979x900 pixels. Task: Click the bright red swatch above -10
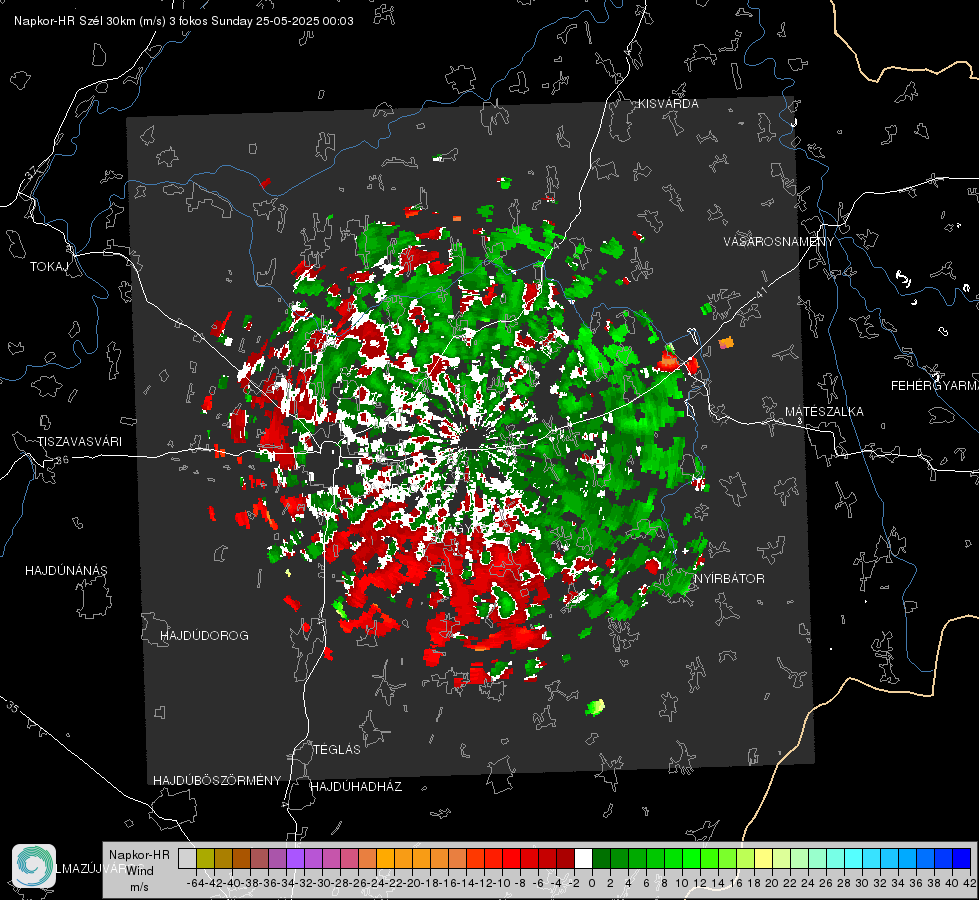coord(511,858)
